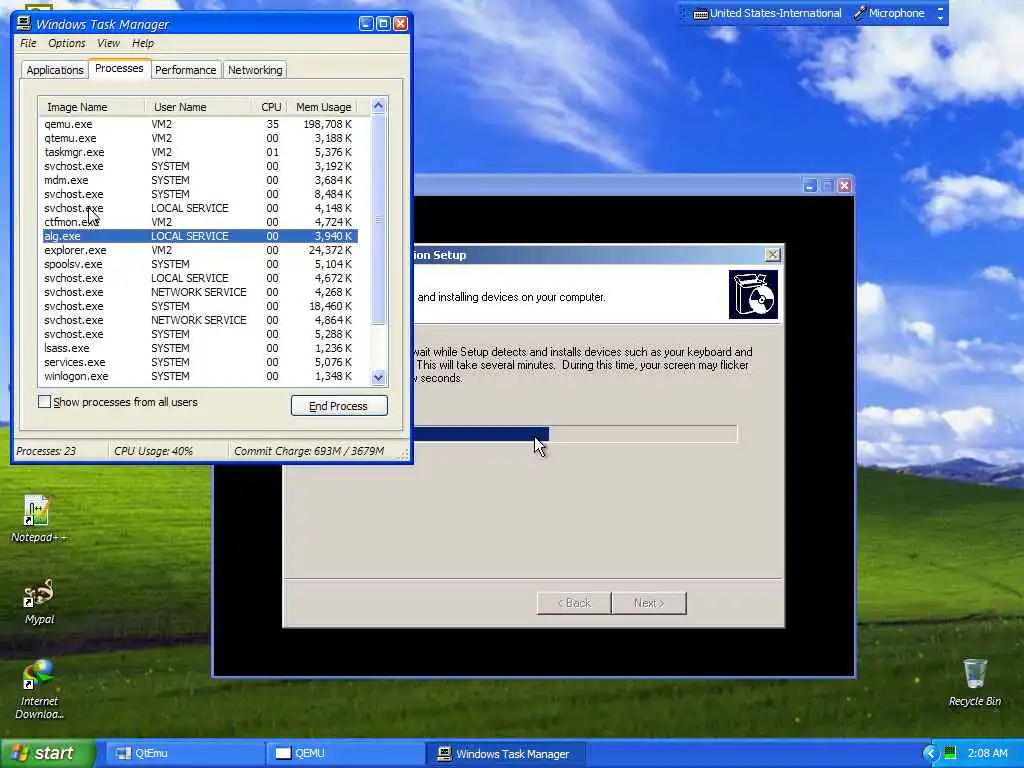Click the CD setup icon in QEMU

click(753, 295)
